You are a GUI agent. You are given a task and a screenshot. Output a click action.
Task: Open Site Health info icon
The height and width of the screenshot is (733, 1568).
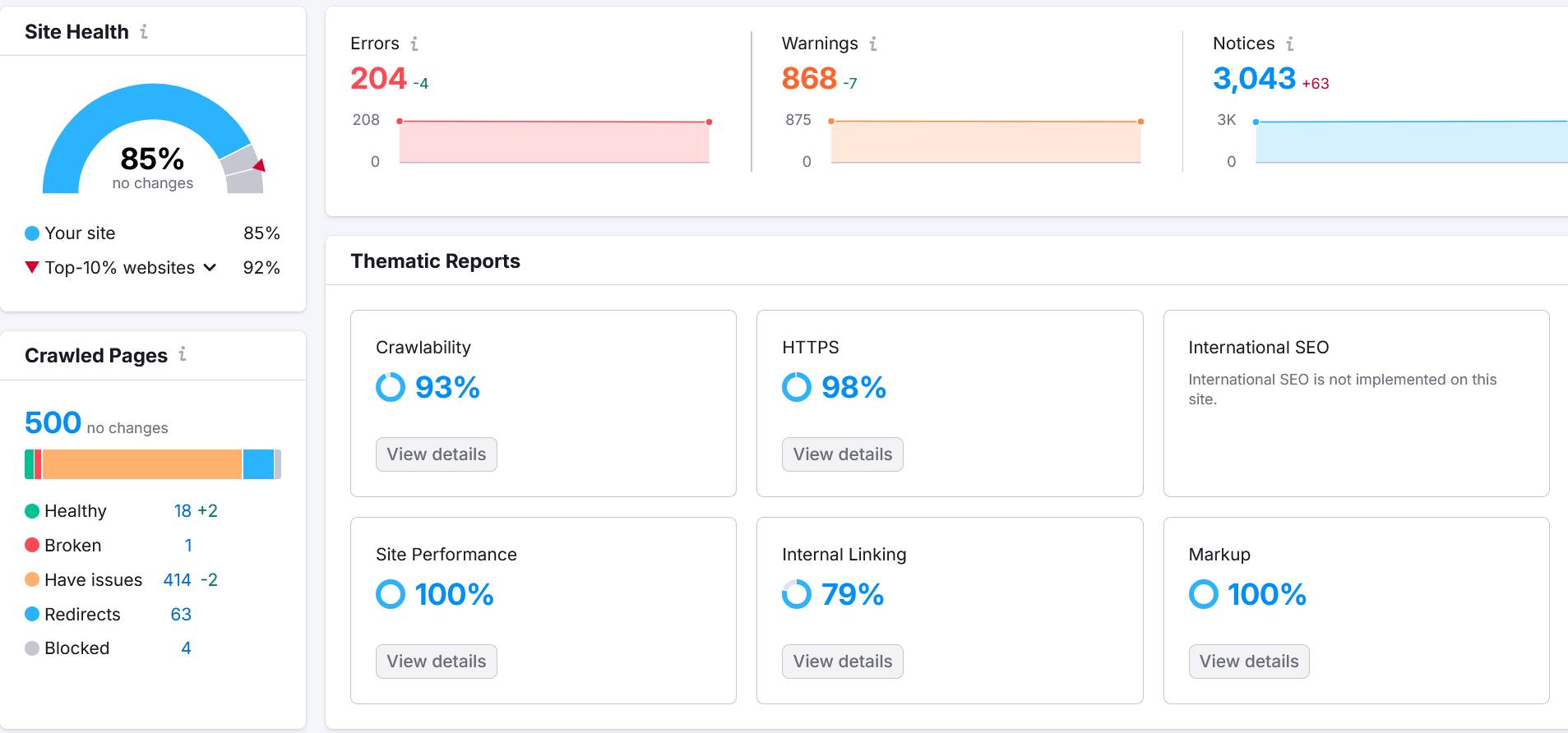point(144,31)
